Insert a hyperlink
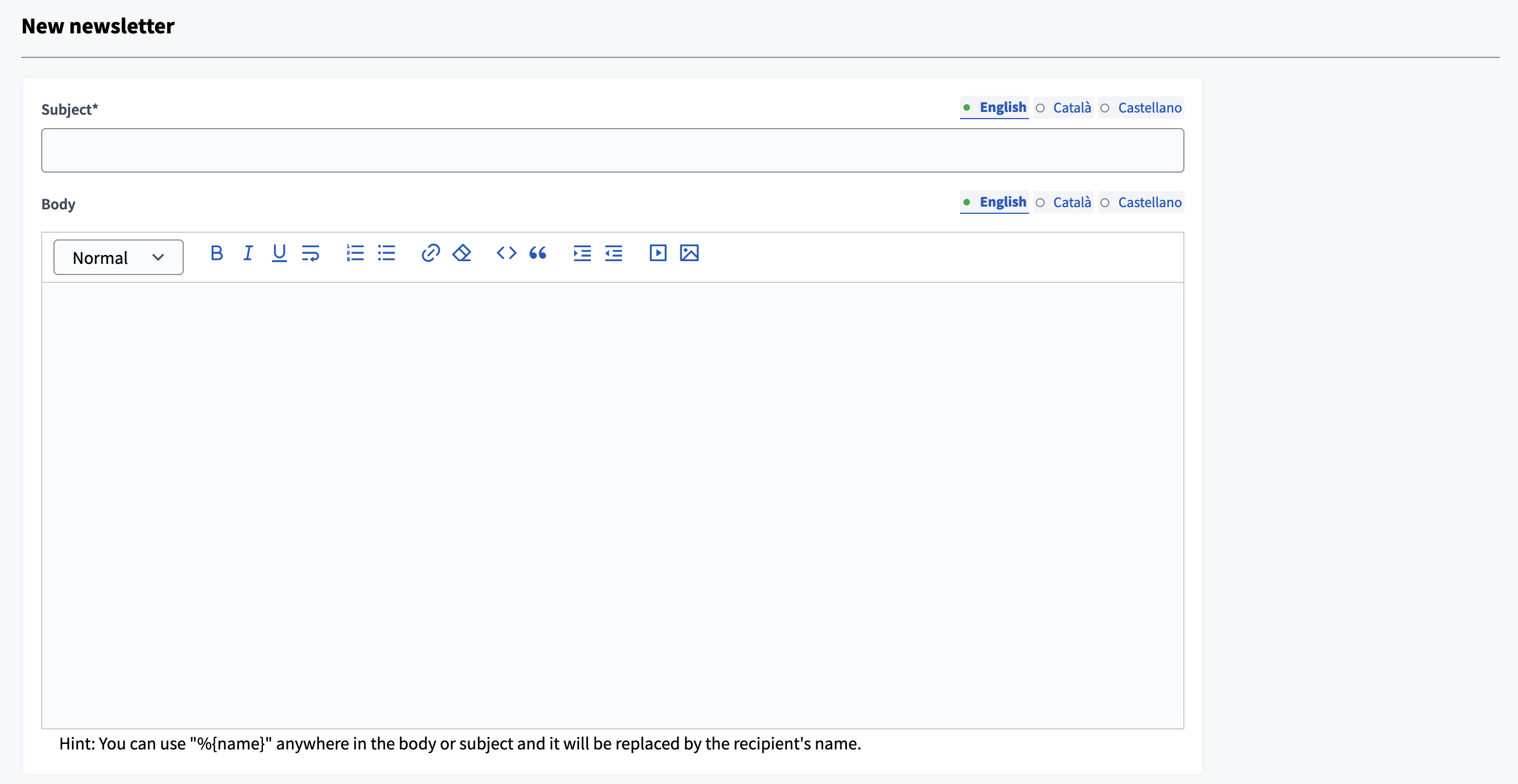Screen dimensions: 1518x784 click(x=431, y=253)
